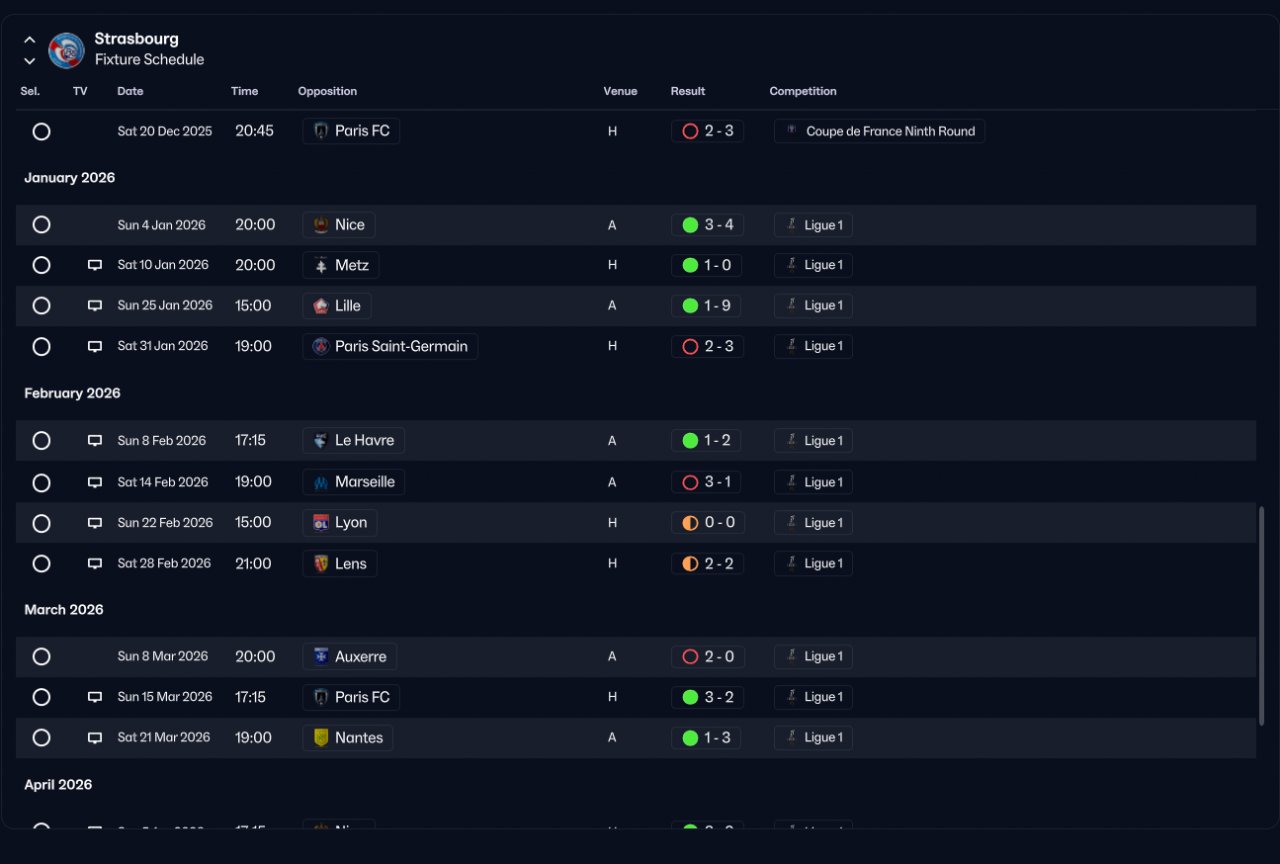Click the vertical scrollbar thumb
Screen dimensions: 1280x864
(1262, 616)
